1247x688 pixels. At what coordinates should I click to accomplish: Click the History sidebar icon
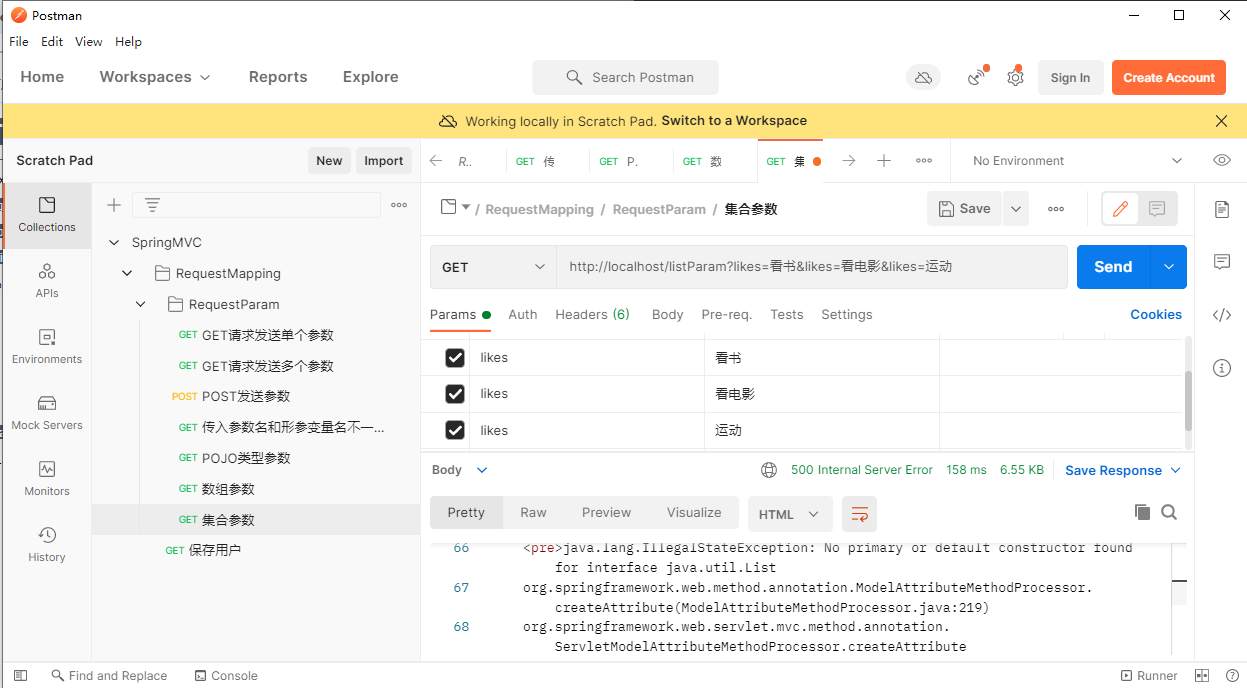coord(47,544)
